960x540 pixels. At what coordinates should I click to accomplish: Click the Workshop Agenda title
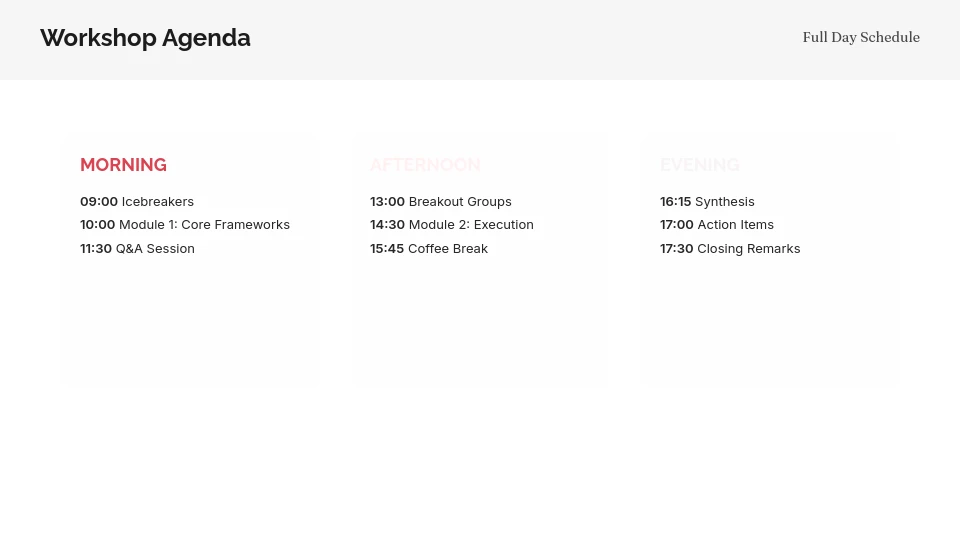point(145,38)
